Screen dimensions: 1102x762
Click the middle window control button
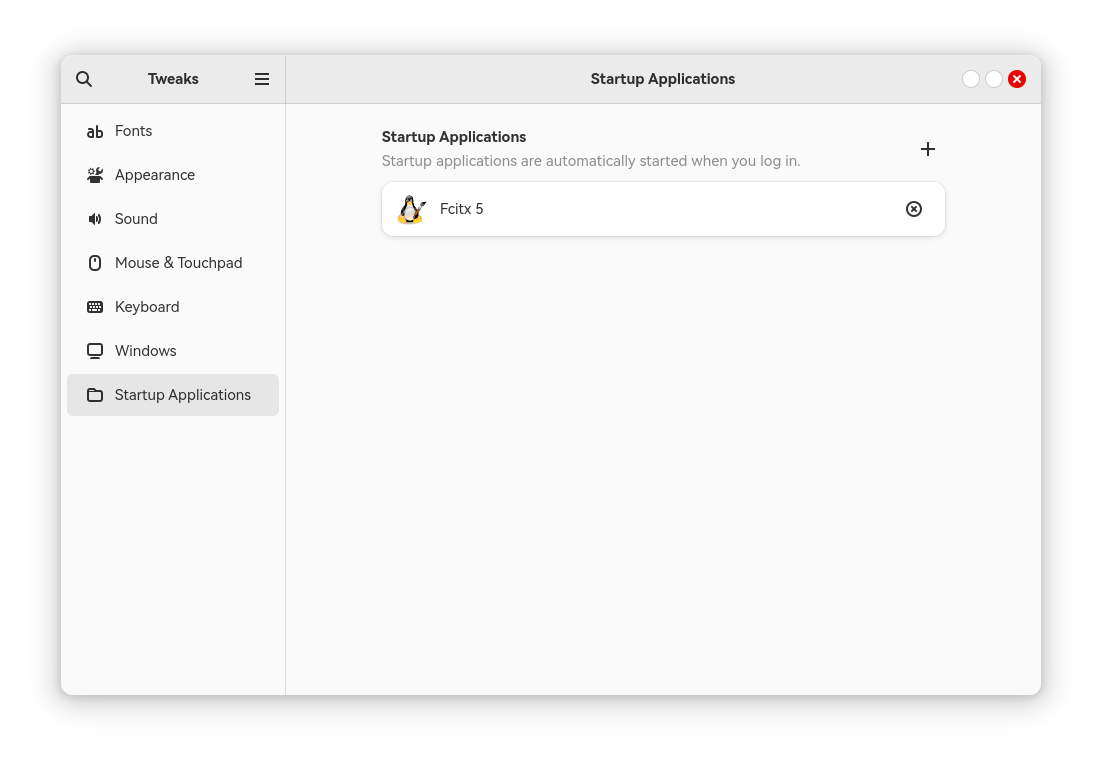(994, 79)
